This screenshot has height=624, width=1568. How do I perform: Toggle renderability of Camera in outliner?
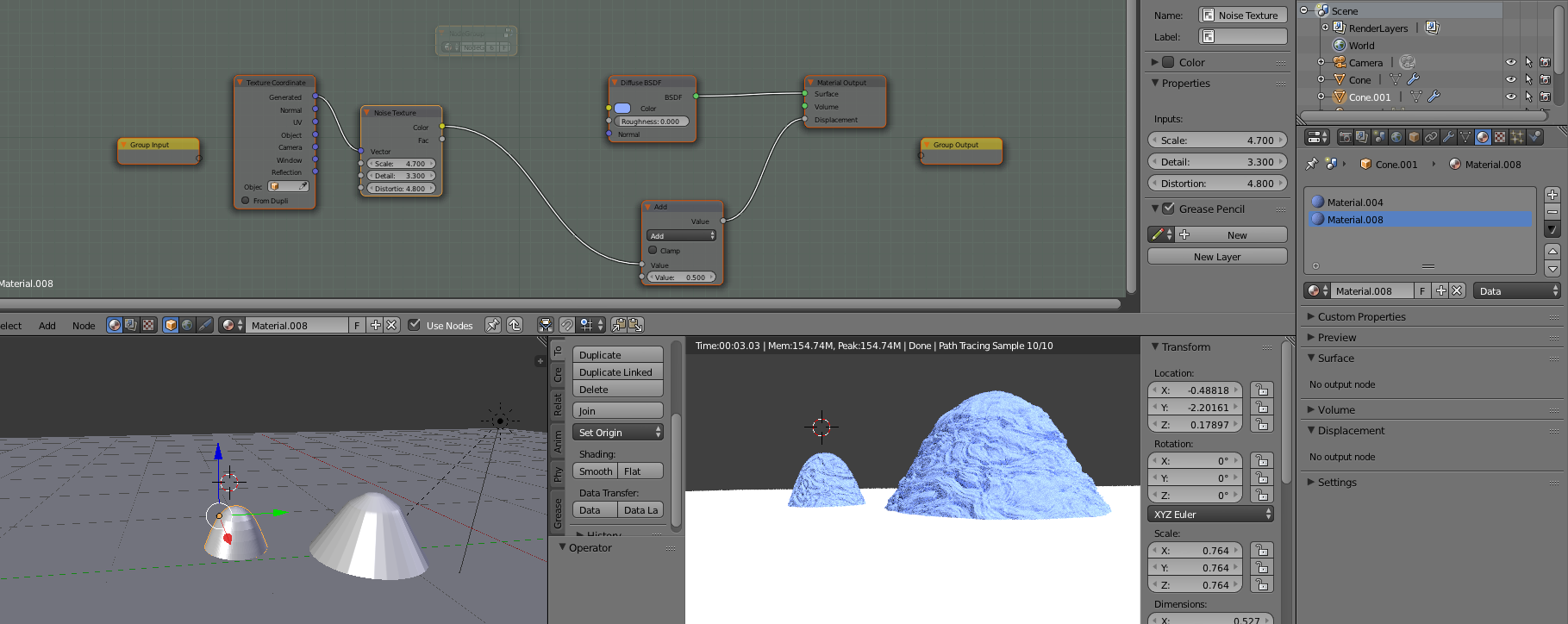click(x=1546, y=62)
